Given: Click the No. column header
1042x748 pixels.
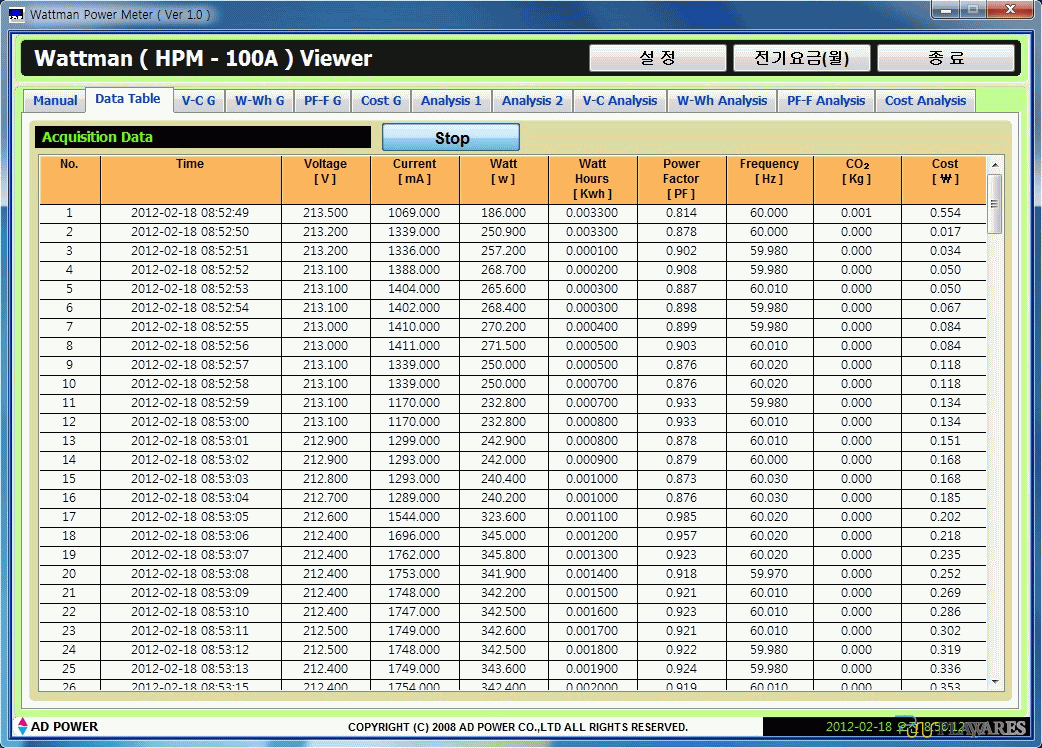Looking at the screenshot, I should [70, 179].
